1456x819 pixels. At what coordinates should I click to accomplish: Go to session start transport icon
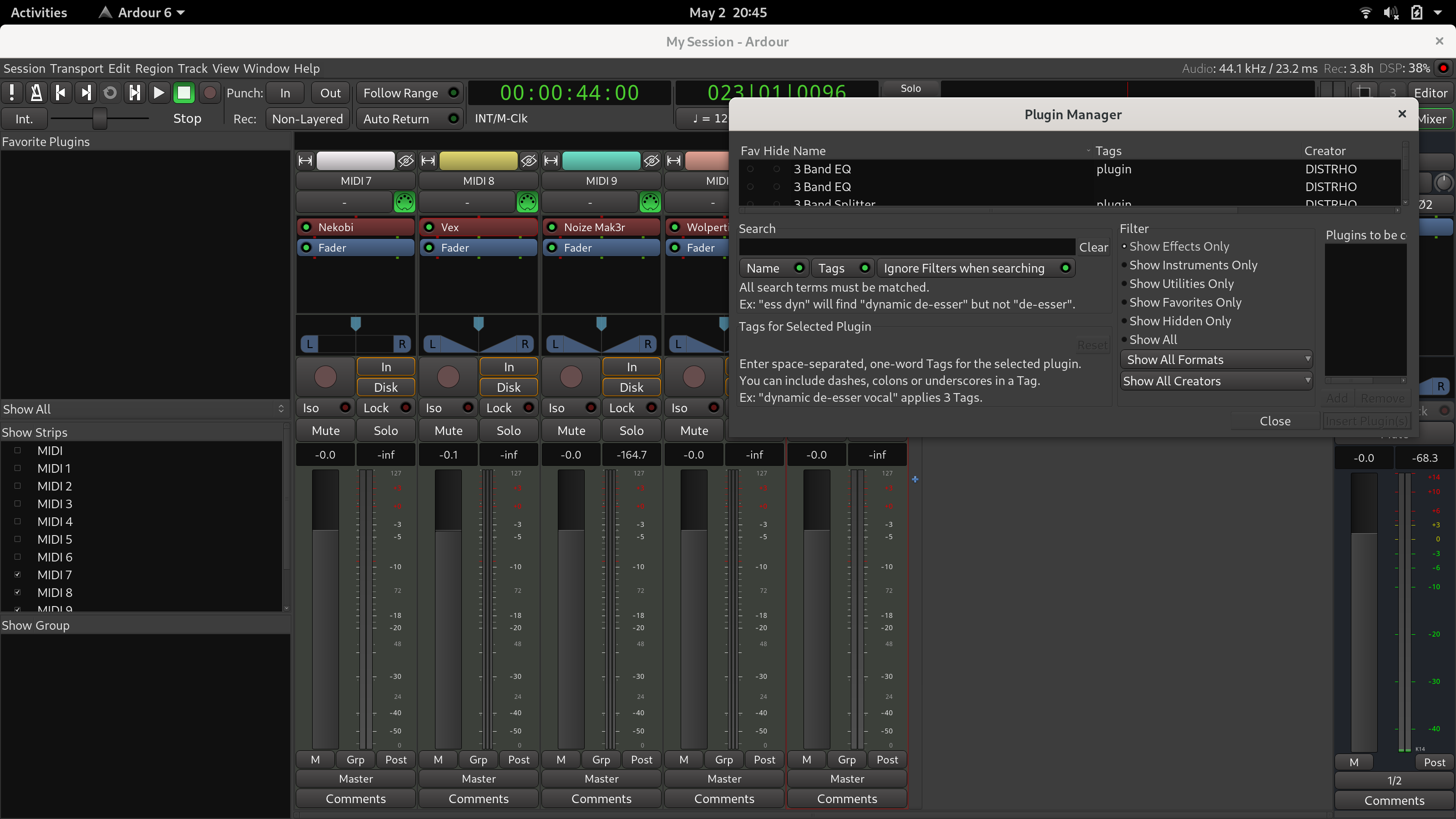point(61,93)
